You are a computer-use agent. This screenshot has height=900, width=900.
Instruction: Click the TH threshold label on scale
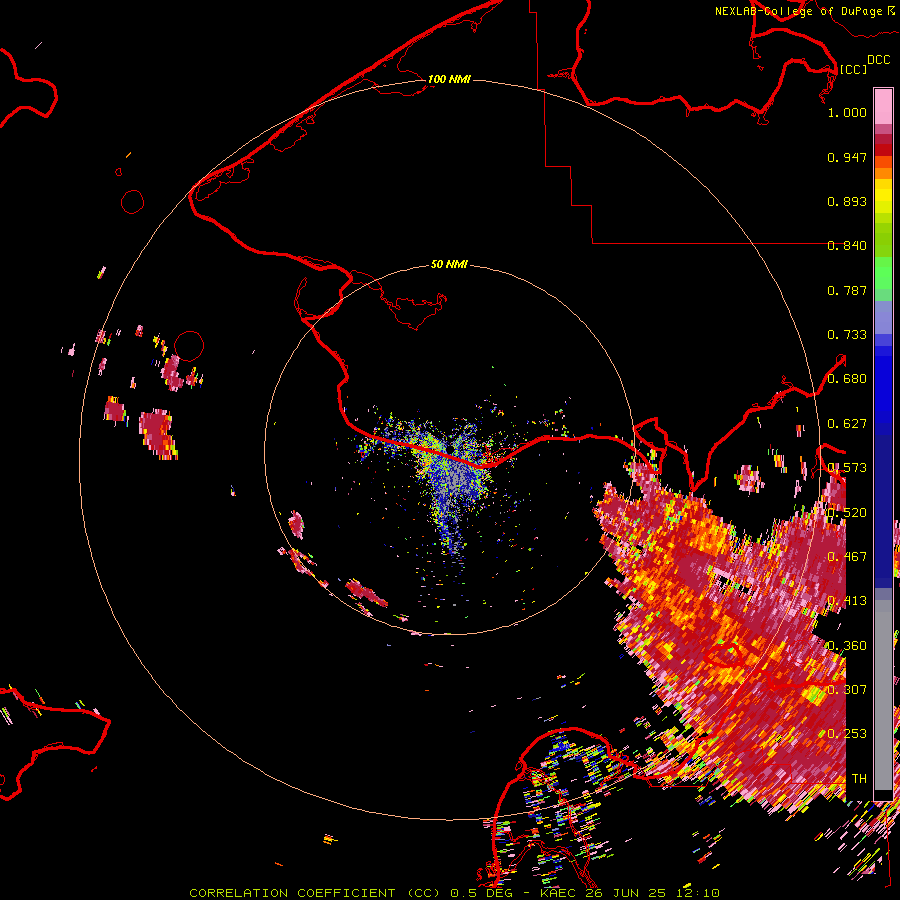click(859, 779)
